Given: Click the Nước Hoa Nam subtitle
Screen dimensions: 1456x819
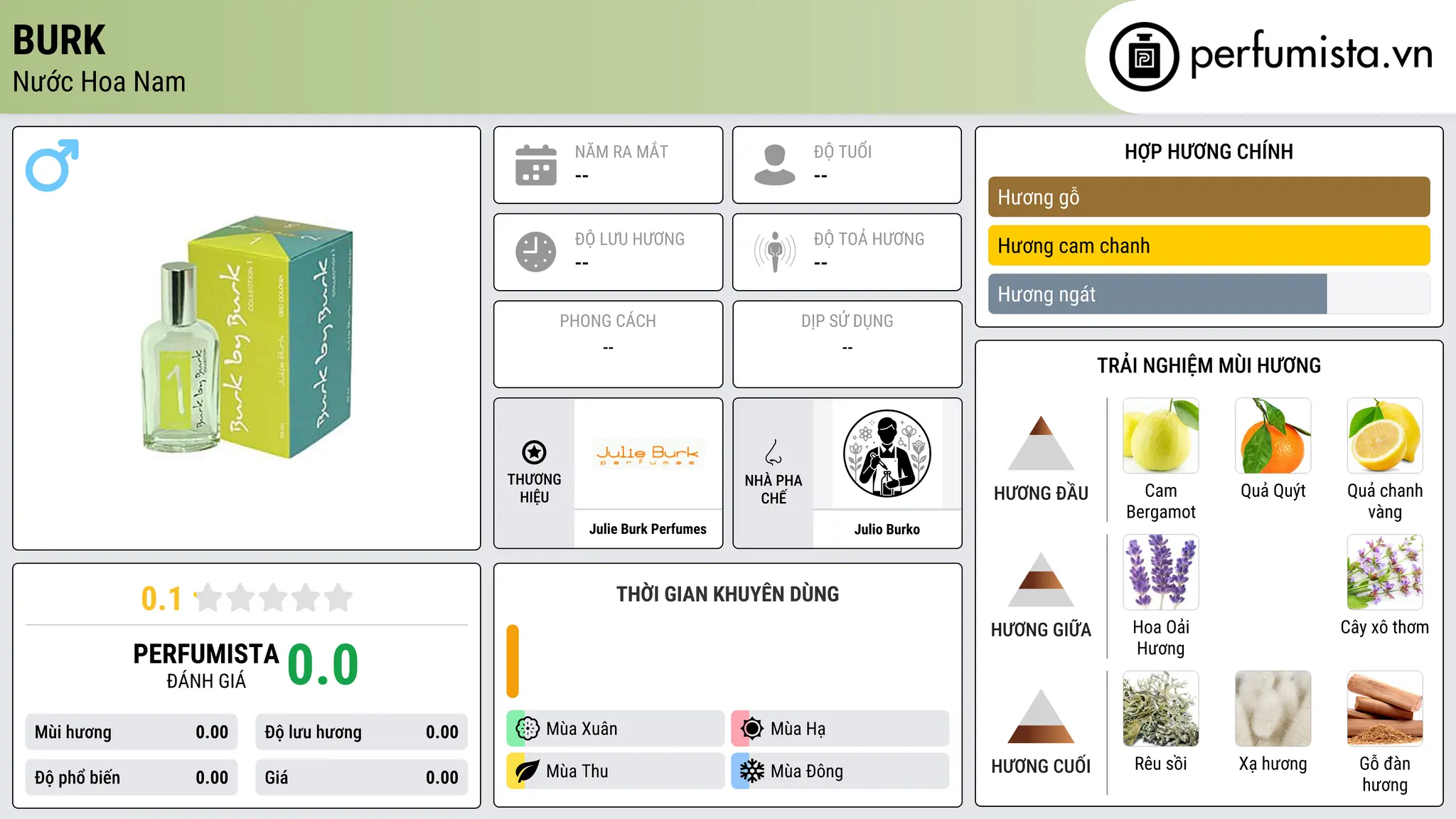Looking at the screenshot, I should [x=100, y=82].
